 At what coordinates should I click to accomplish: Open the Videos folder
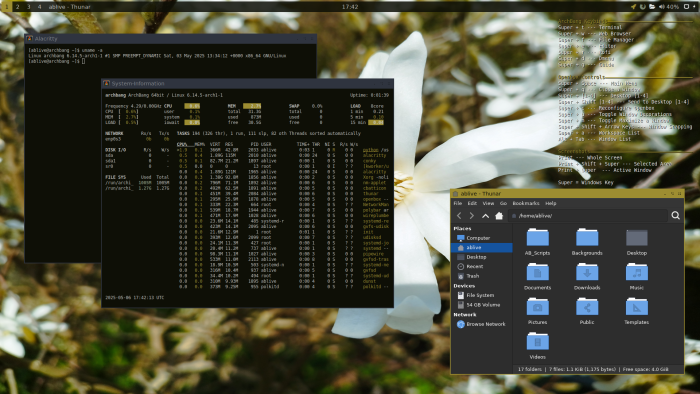(538, 346)
